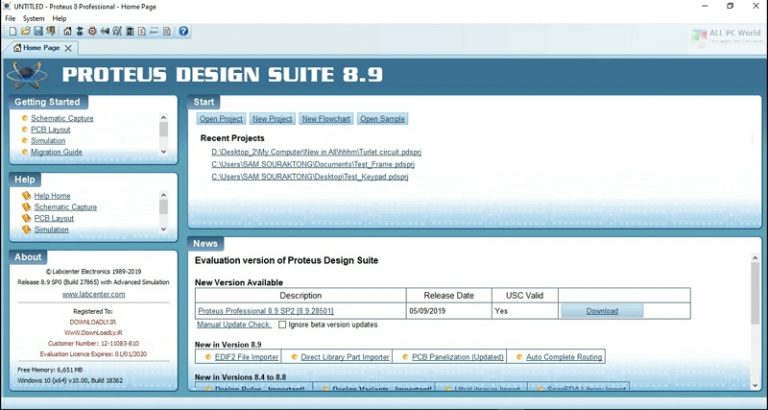This screenshot has width=768, height=410.
Task: Click the bullet icon beside Schematic Capture in Getting Started
Action: [x=24, y=118]
